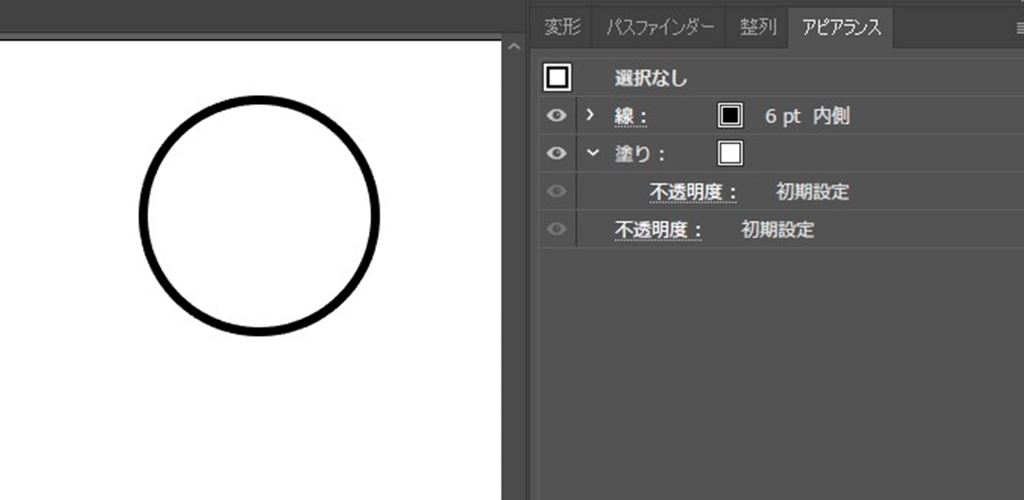
Task: Open the bottom object 不透明度 link
Action: pos(657,230)
